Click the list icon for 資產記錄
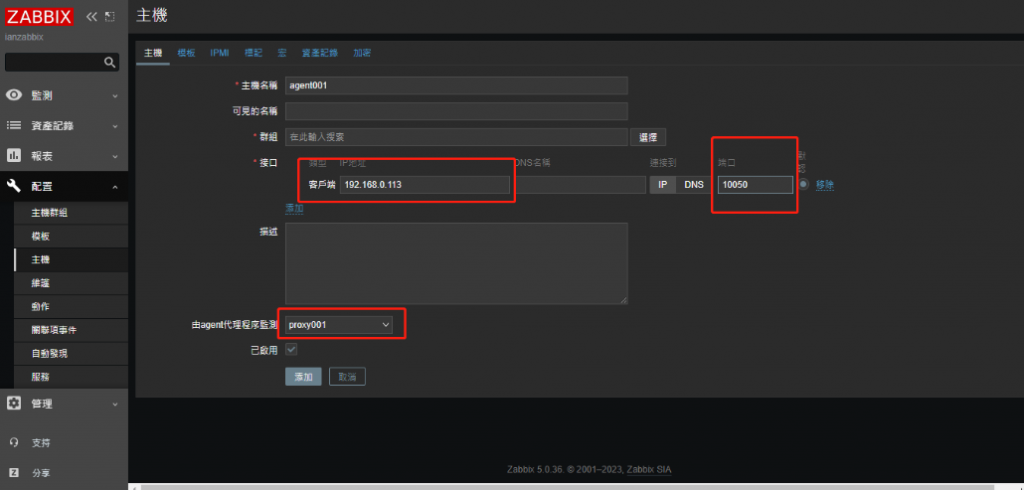Image resolution: width=1024 pixels, height=490 pixels. pyautogui.click(x=14, y=125)
